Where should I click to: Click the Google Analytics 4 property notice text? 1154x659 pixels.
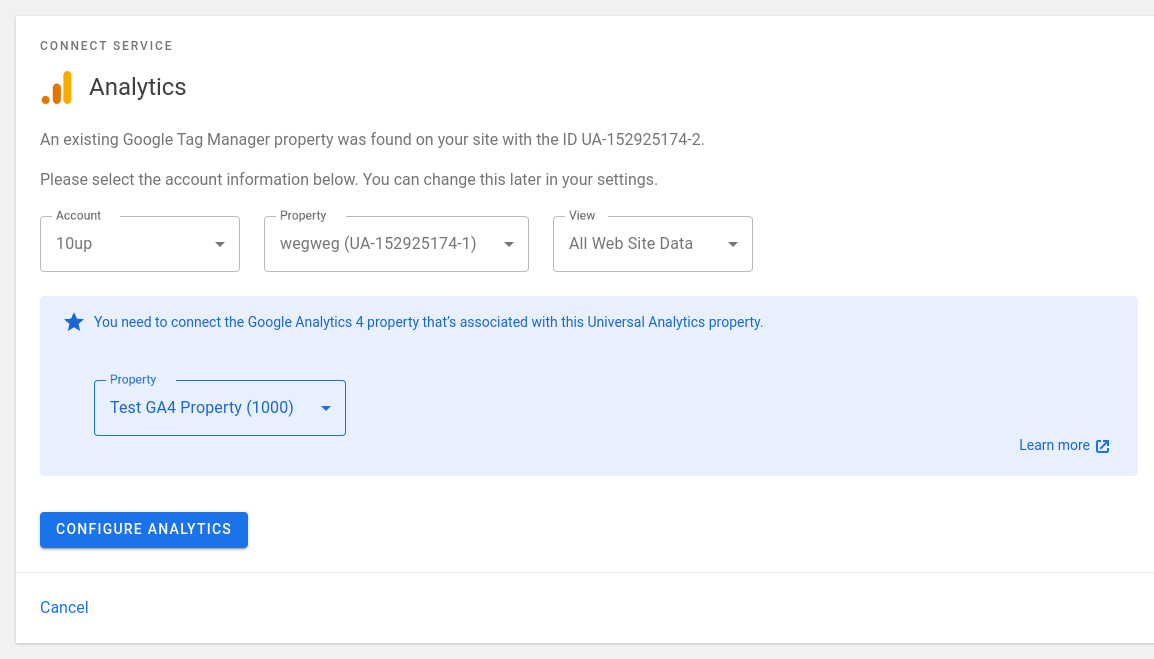coord(428,323)
